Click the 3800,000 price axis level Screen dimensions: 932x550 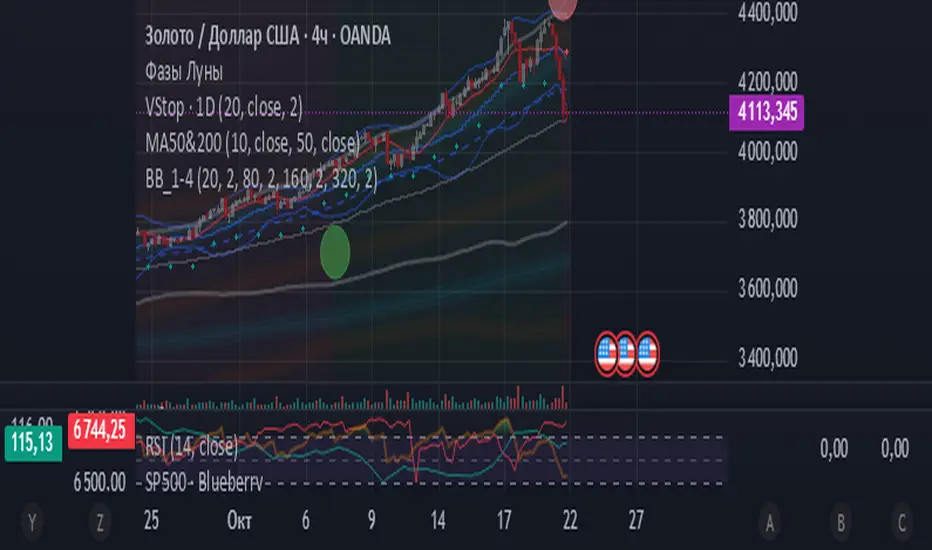(x=767, y=219)
